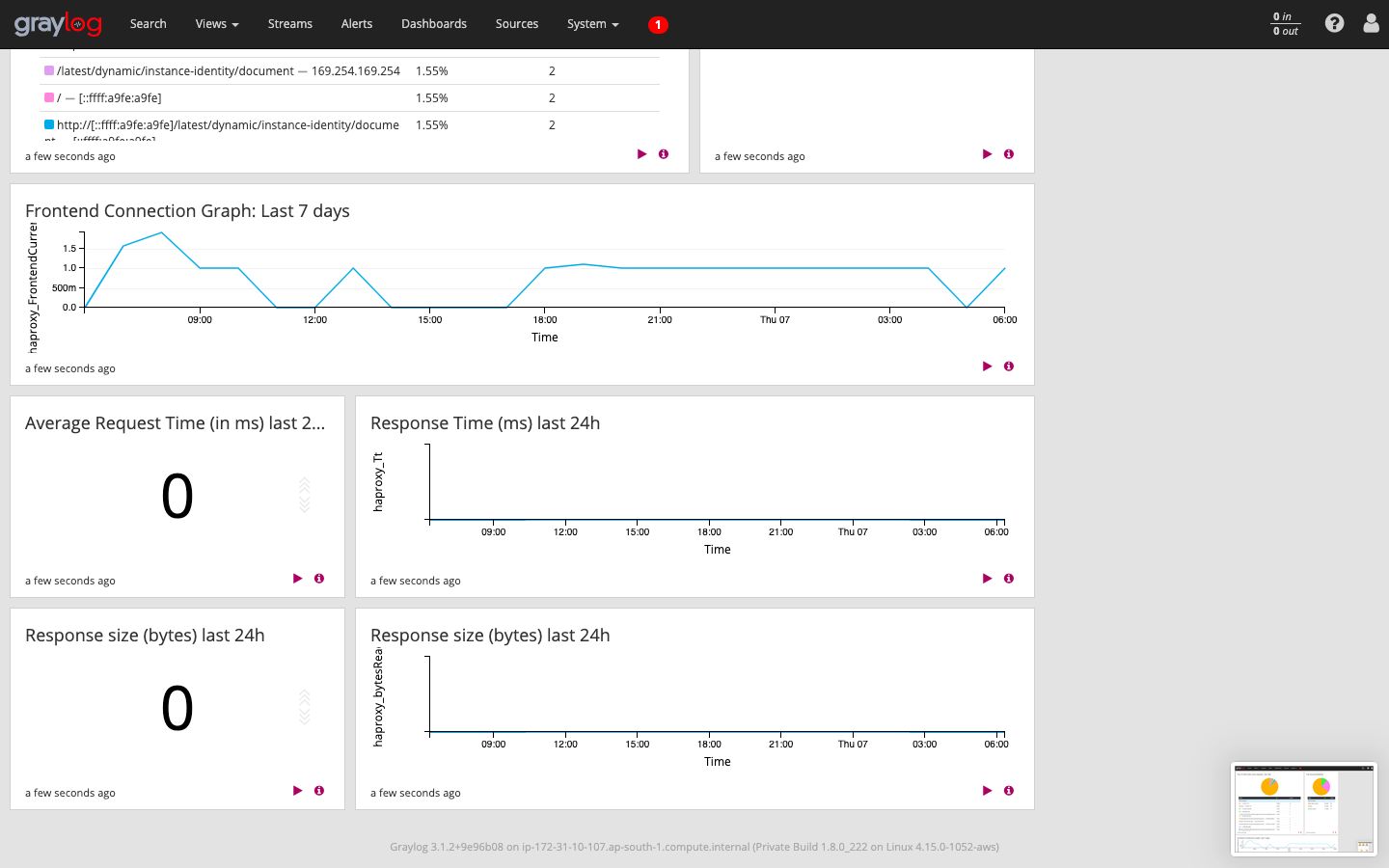Replay search for Response size (bytes) chart
Viewport: 1389px width, 868px height.
click(x=987, y=791)
